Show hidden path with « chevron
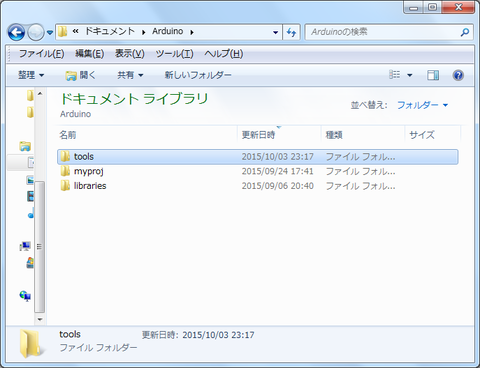This screenshot has width=480, height=368. click(x=75, y=31)
